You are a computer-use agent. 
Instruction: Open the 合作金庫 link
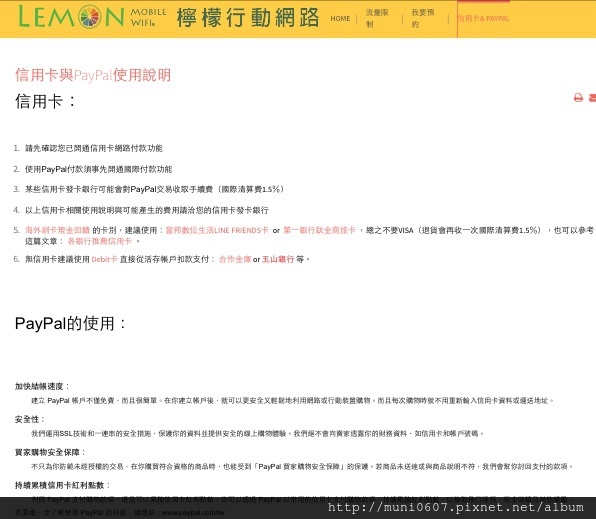click(x=235, y=259)
